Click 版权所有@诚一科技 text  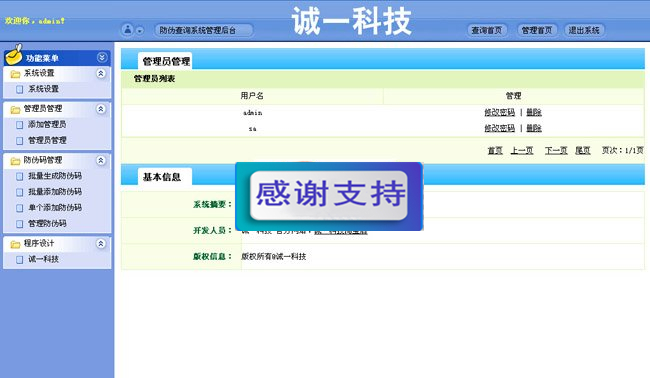(274, 257)
